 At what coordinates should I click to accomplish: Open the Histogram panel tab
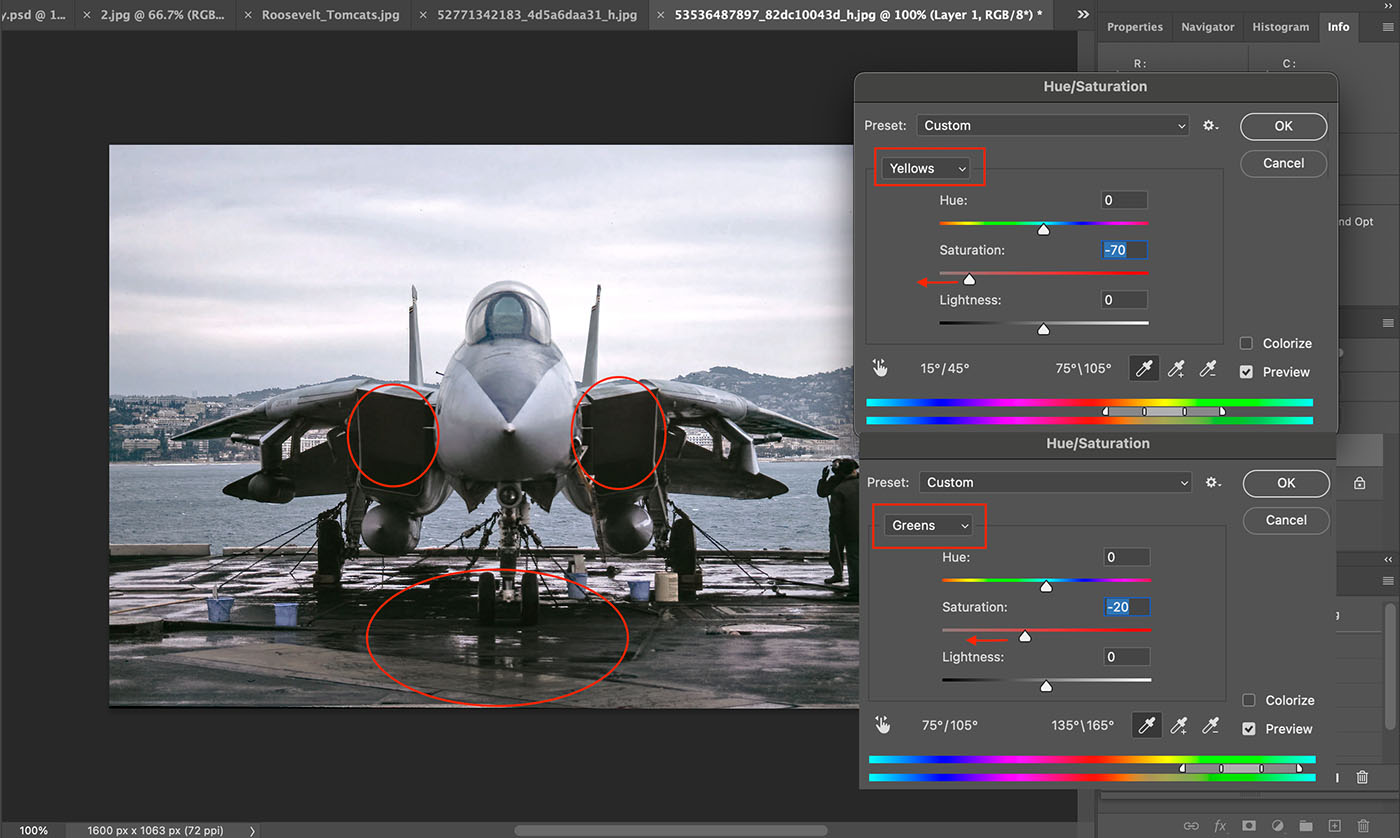[1280, 27]
